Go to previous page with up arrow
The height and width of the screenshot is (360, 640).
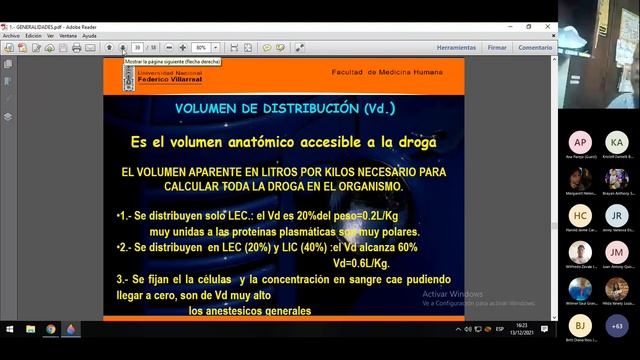coord(109,48)
